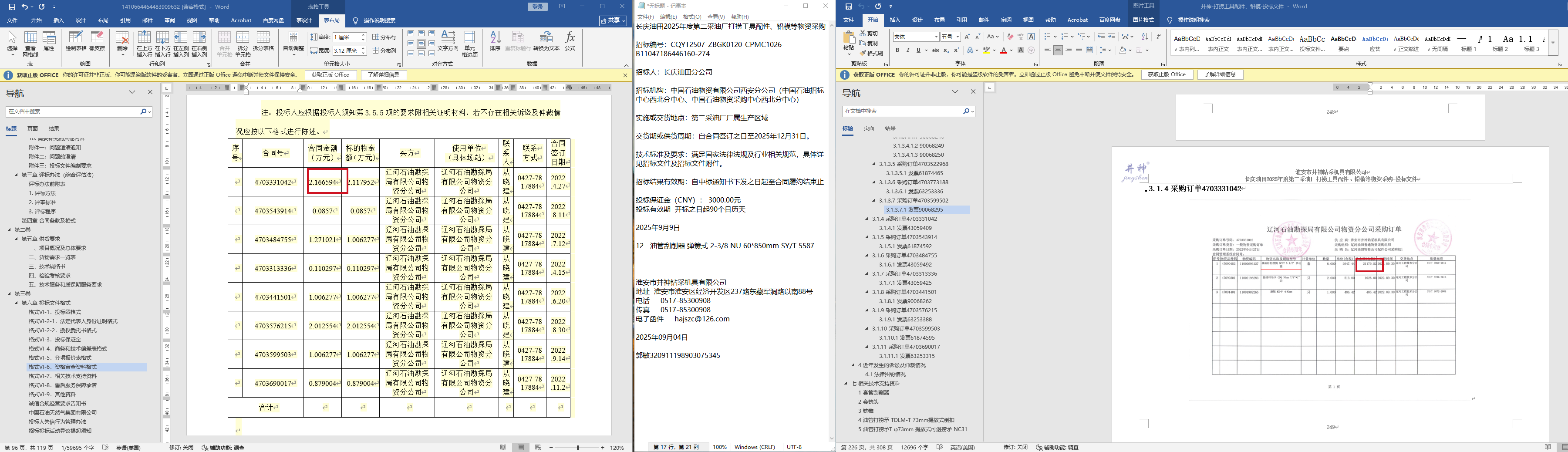Toggle left alignment in right Word paragraph group
This screenshot has height=452, width=1568.
click(1048, 51)
